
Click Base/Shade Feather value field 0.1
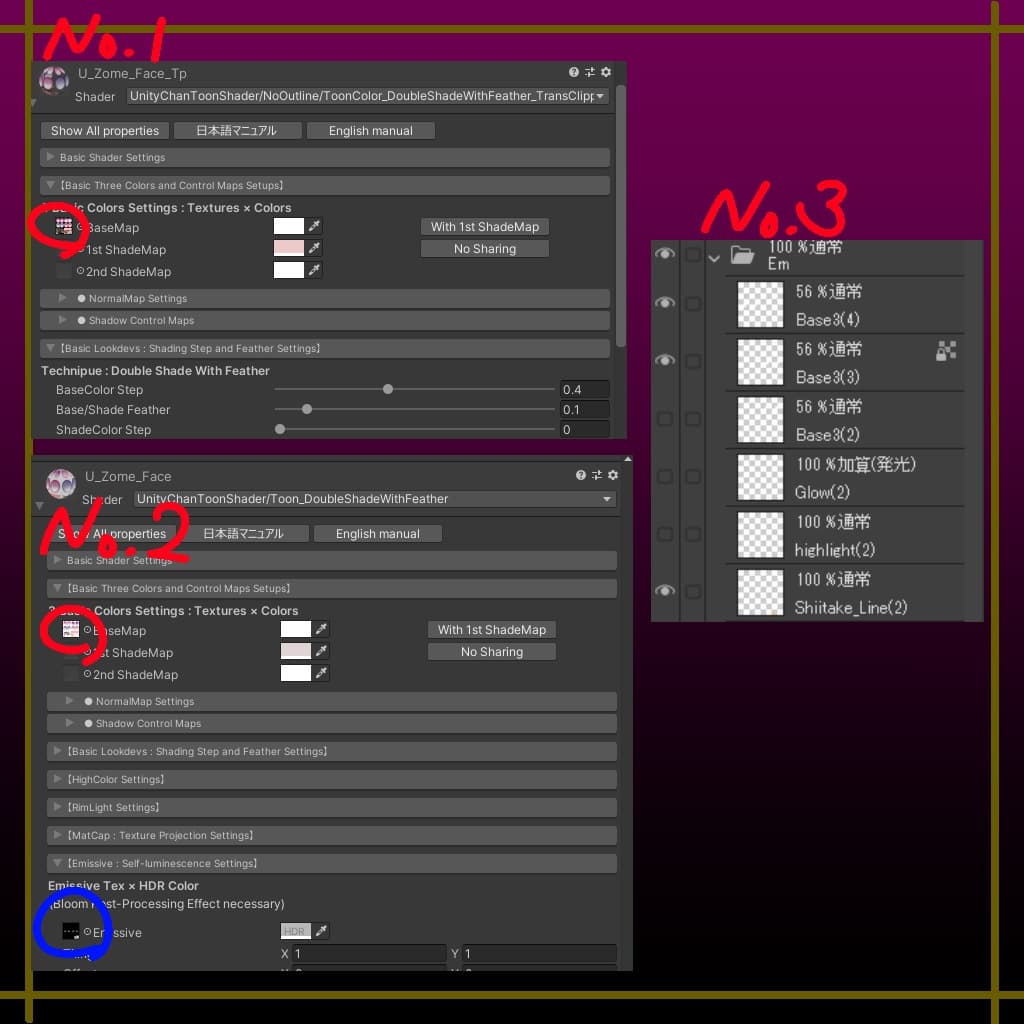tap(584, 409)
